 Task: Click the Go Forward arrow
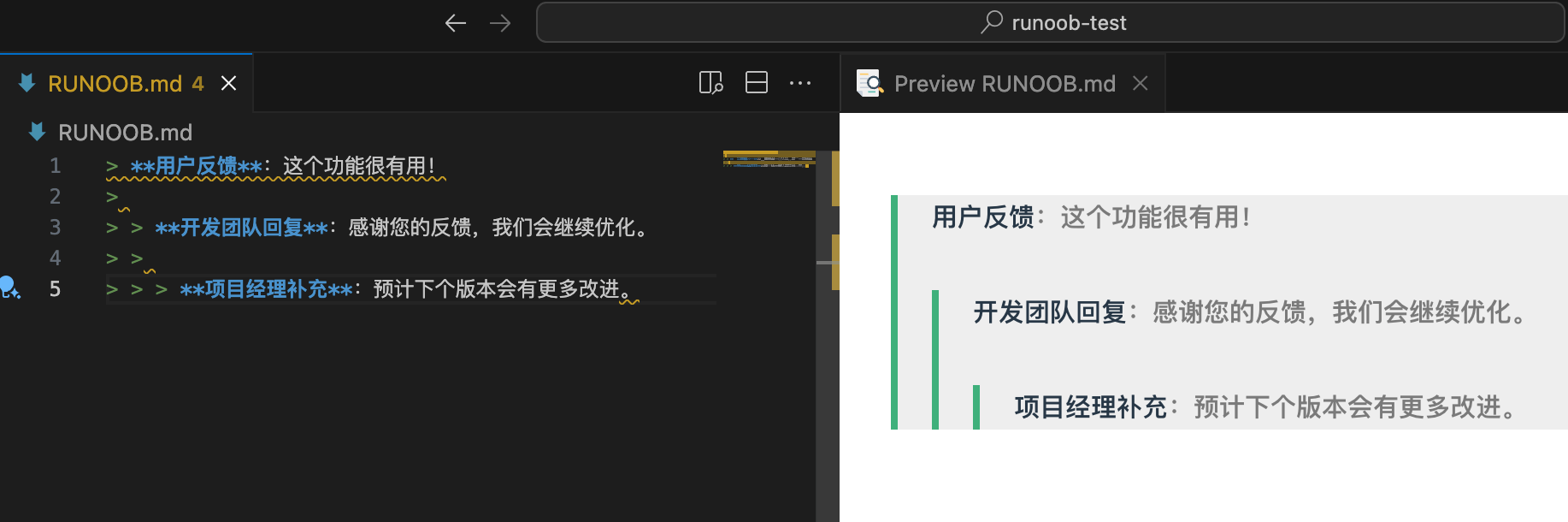coord(500,23)
